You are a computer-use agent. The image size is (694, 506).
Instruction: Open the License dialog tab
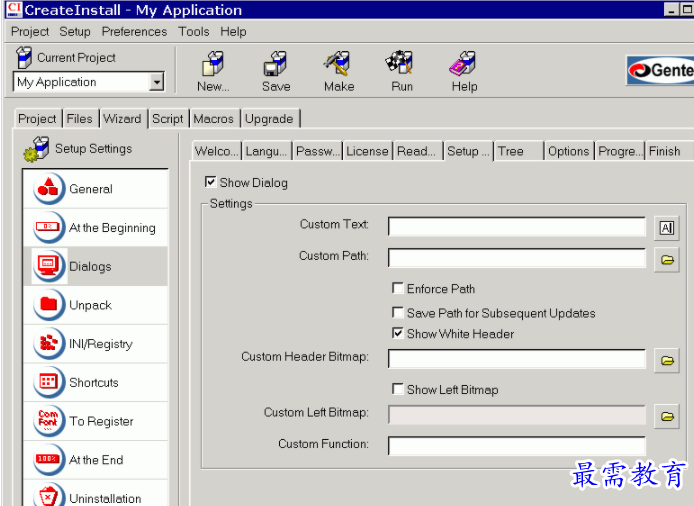pyautogui.click(x=367, y=151)
